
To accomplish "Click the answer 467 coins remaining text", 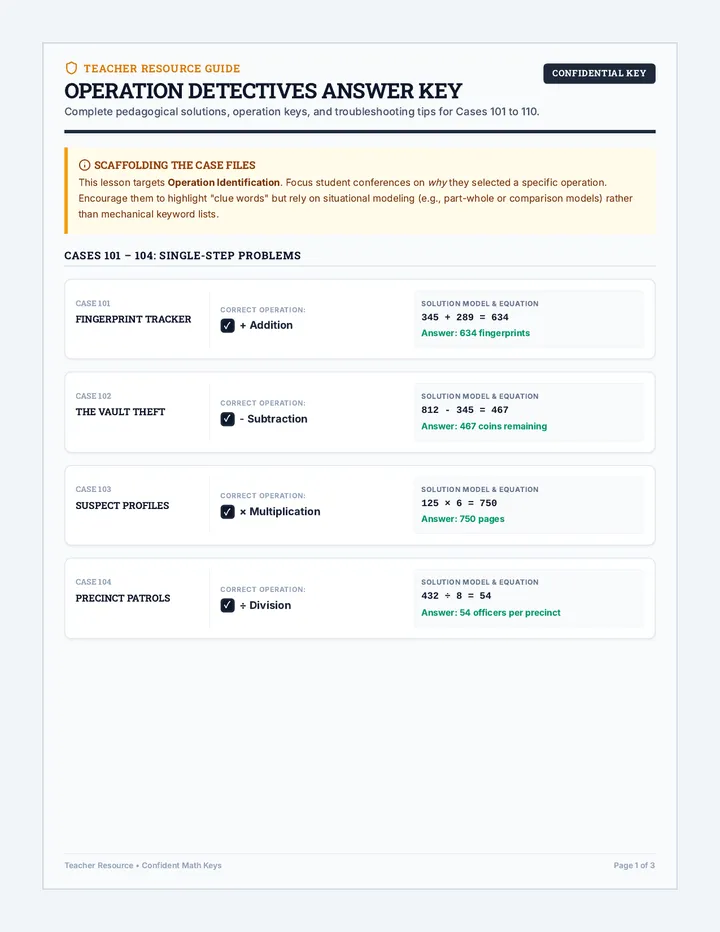I will (x=484, y=426).
